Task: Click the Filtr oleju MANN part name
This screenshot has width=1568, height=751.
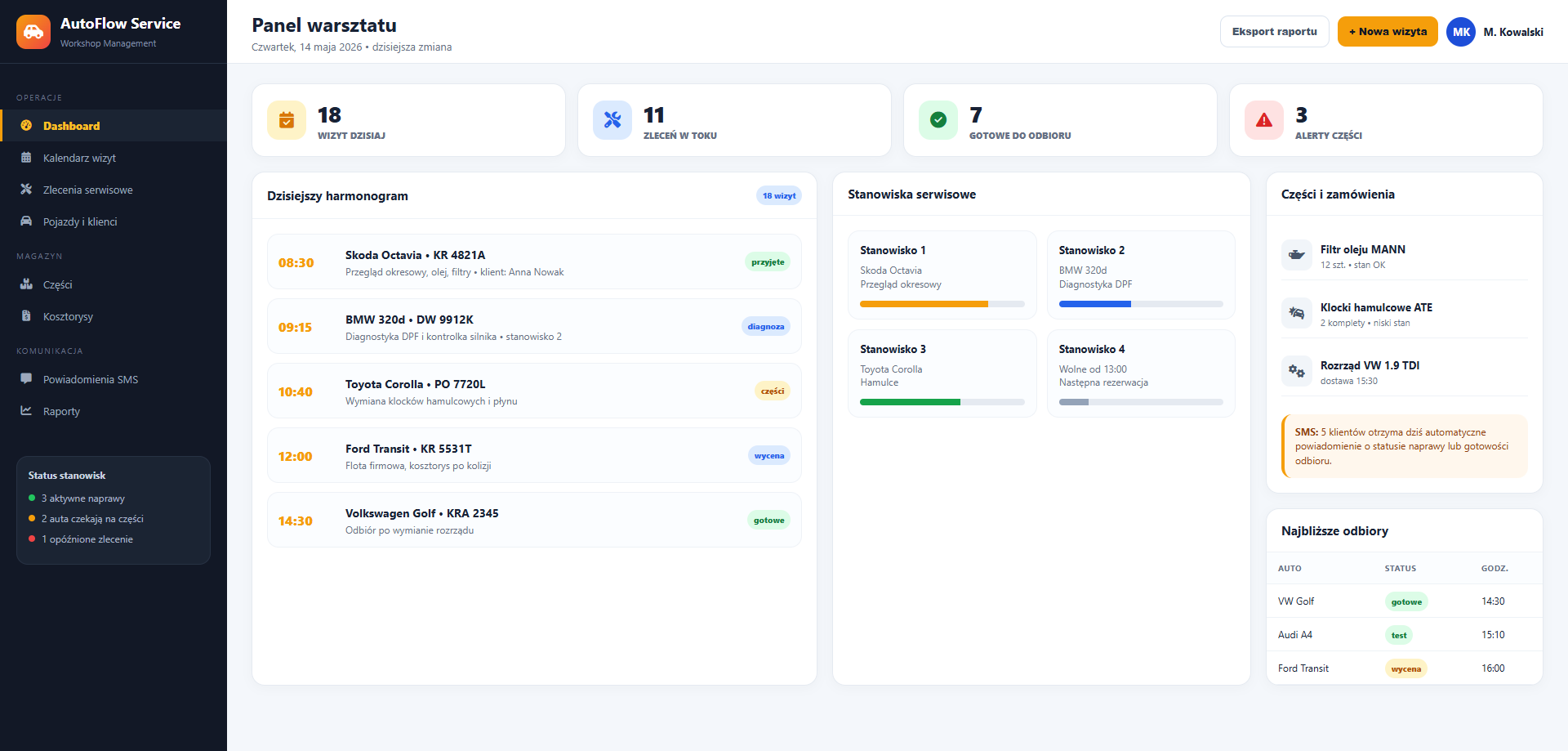Action: 1363,249
